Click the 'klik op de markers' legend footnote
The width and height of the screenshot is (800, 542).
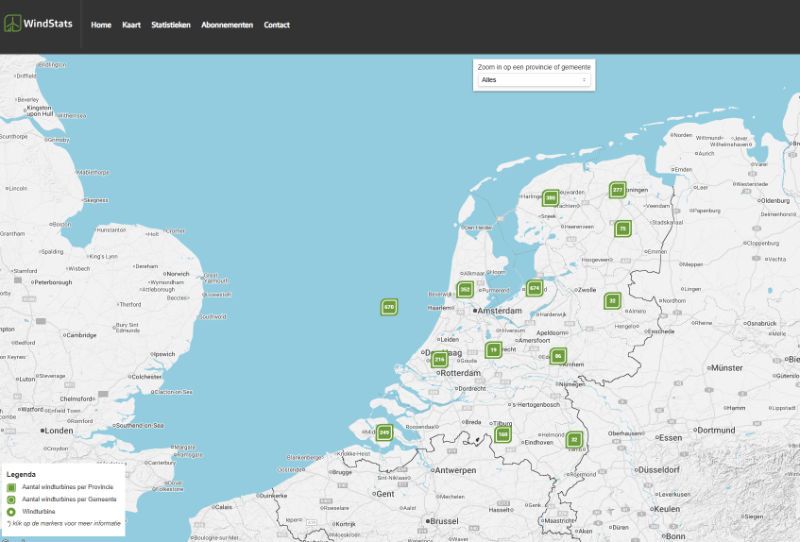64,524
